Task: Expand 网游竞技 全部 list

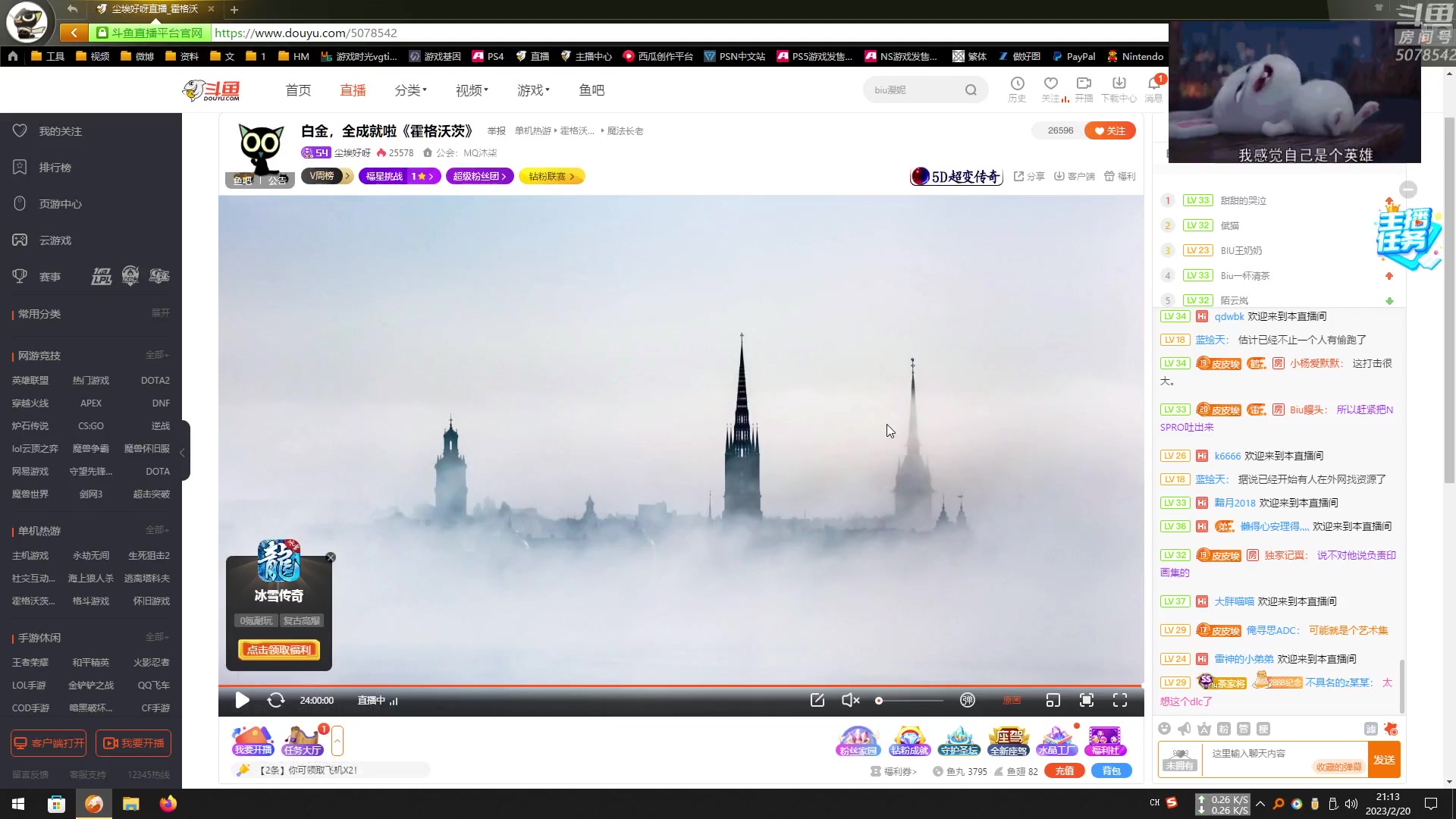Action: click(158, 355)
